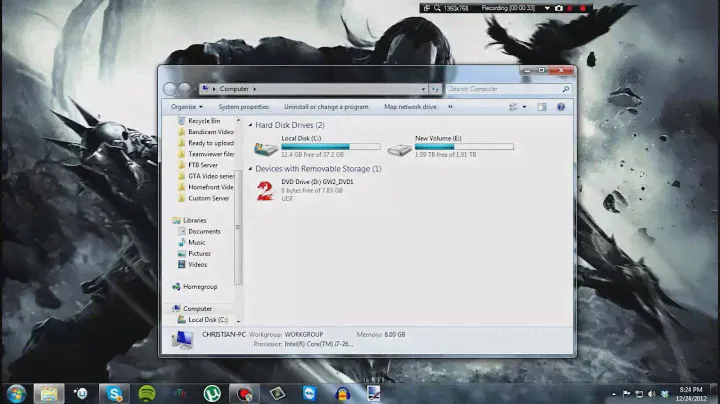Click the Help question mark icon
Viewport: 720px width, 404px height.
(x=561, y=106)
